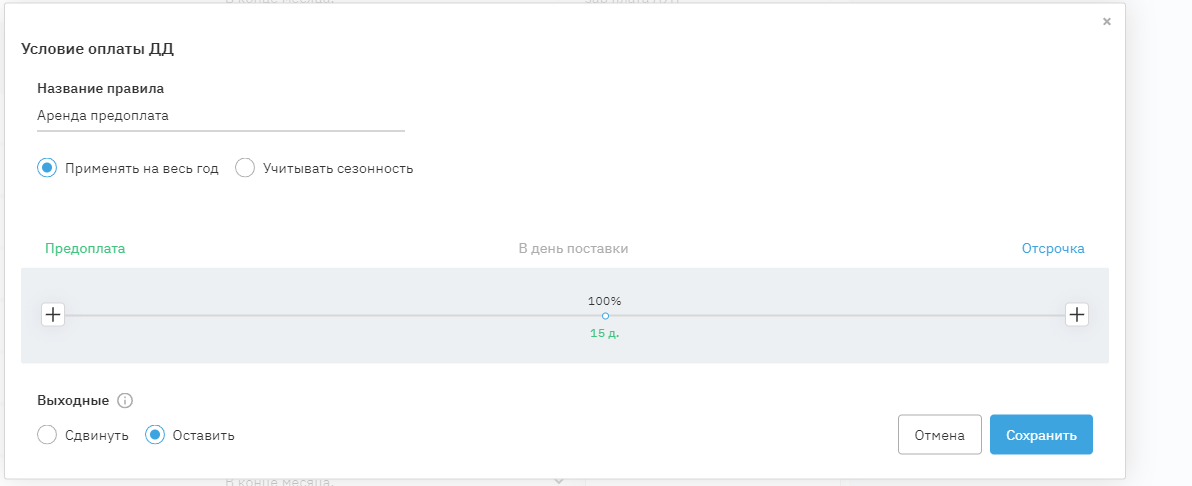This screenshot has width=1192, height=486.
Task: Click the 100% percentage label
Action: click(604, 301)
